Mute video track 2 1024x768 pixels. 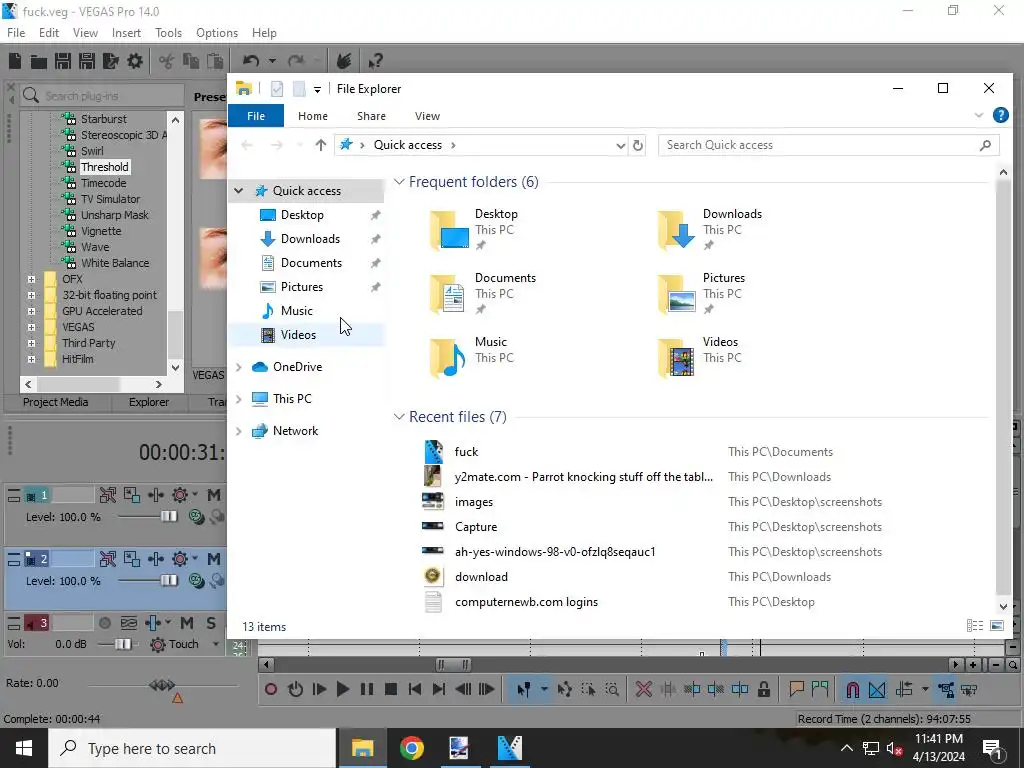[x=214, y=559]
